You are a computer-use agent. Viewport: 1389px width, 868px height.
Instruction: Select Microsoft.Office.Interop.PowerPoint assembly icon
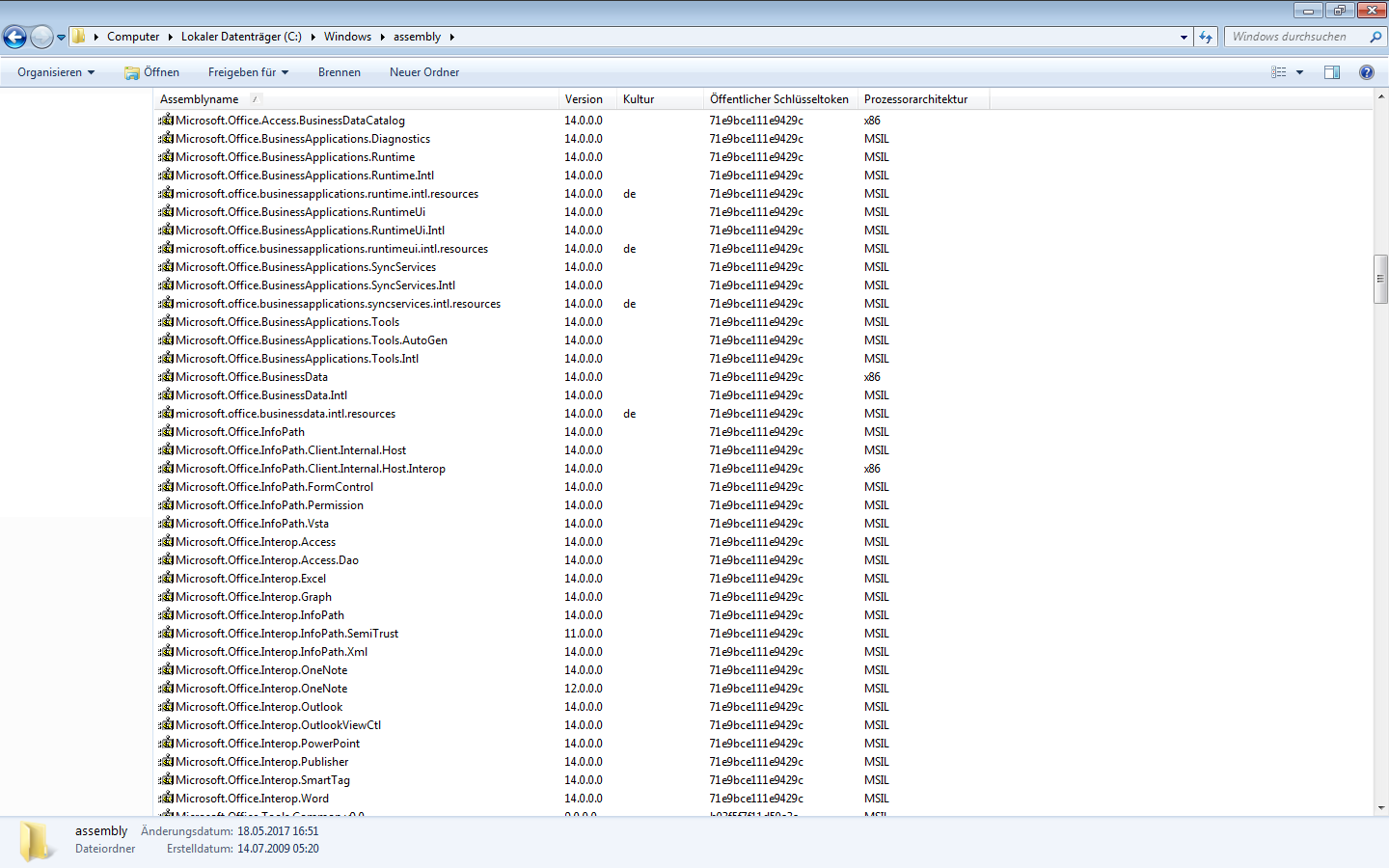[x=166, y=743]
